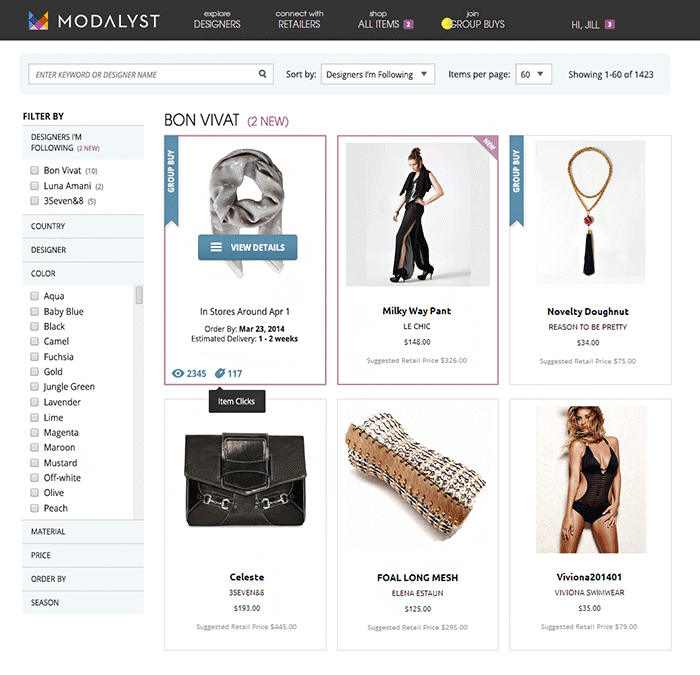The width and height of the screenshot is (700, 675).
Task: Check the 3Seven&8 designer filter
Action: [x=34, y=200]
